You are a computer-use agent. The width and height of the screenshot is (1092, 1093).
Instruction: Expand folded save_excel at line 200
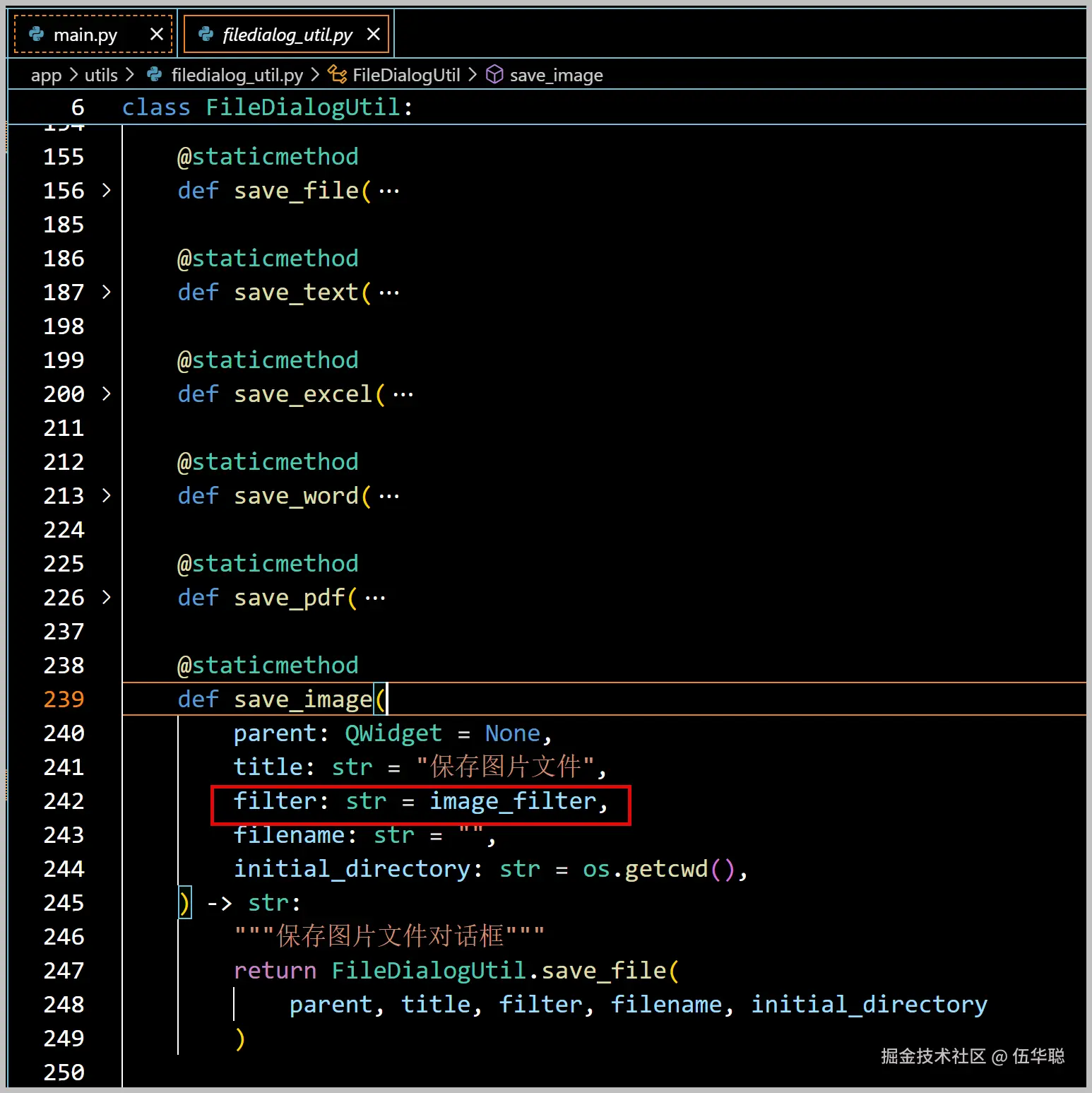(106, 394)
